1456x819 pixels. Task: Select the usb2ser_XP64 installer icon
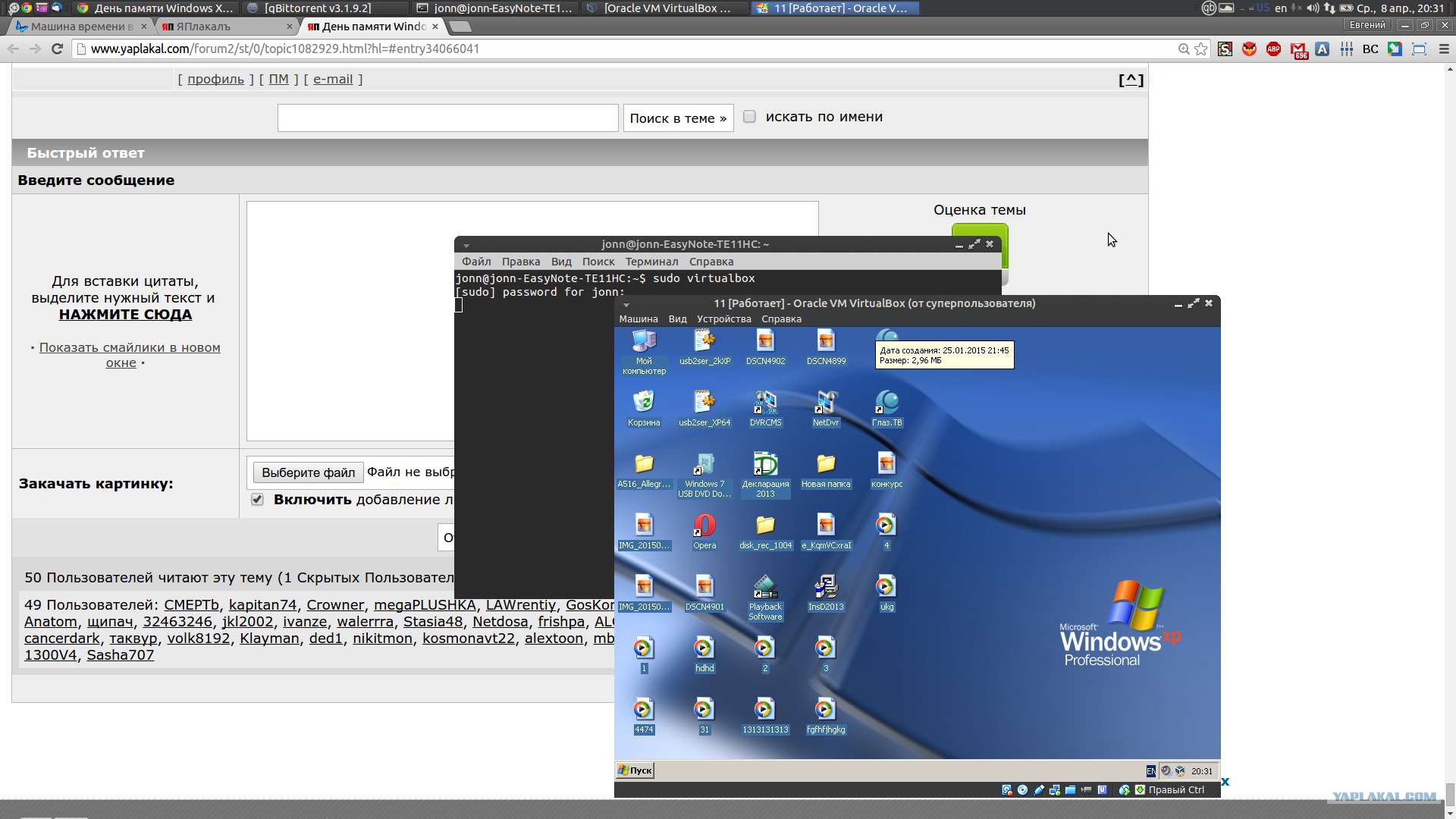pyautogui.click(x=704, y=408)
